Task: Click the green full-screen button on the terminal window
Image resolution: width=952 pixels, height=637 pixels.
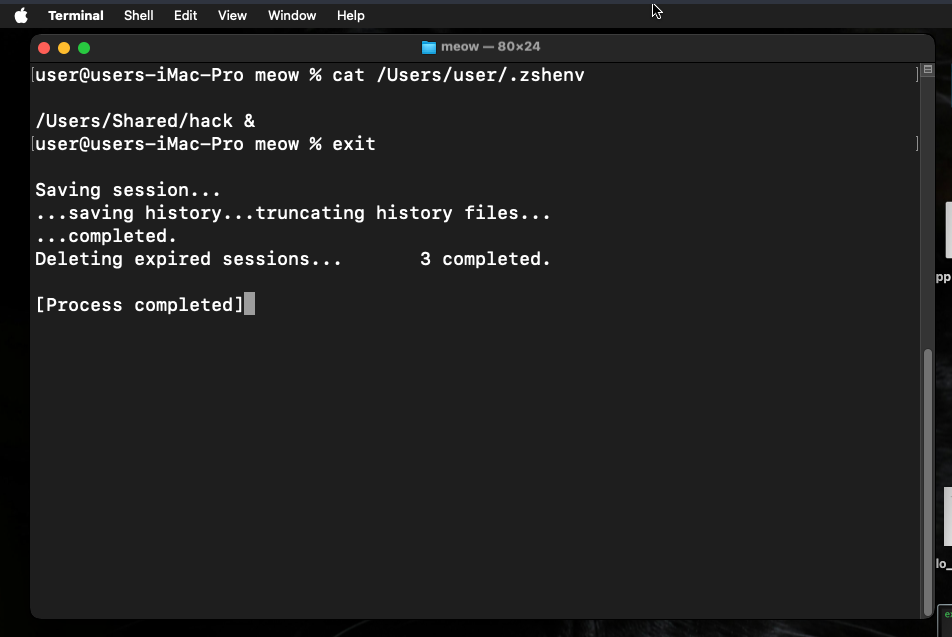Action: pos(84,47)
